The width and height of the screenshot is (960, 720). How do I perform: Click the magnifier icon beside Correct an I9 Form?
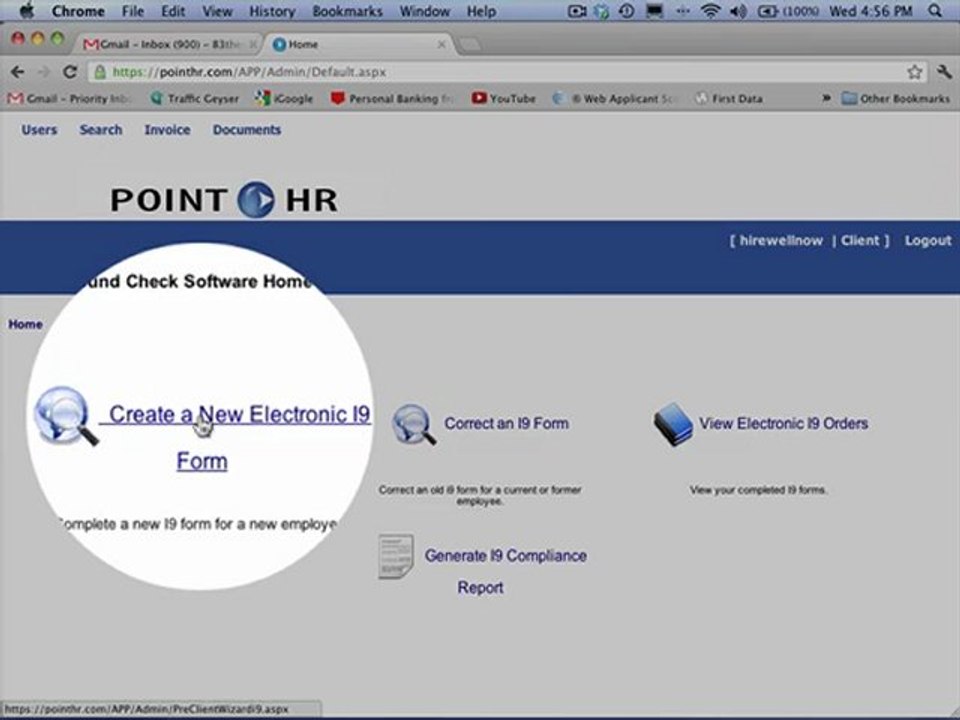[413, 424]
